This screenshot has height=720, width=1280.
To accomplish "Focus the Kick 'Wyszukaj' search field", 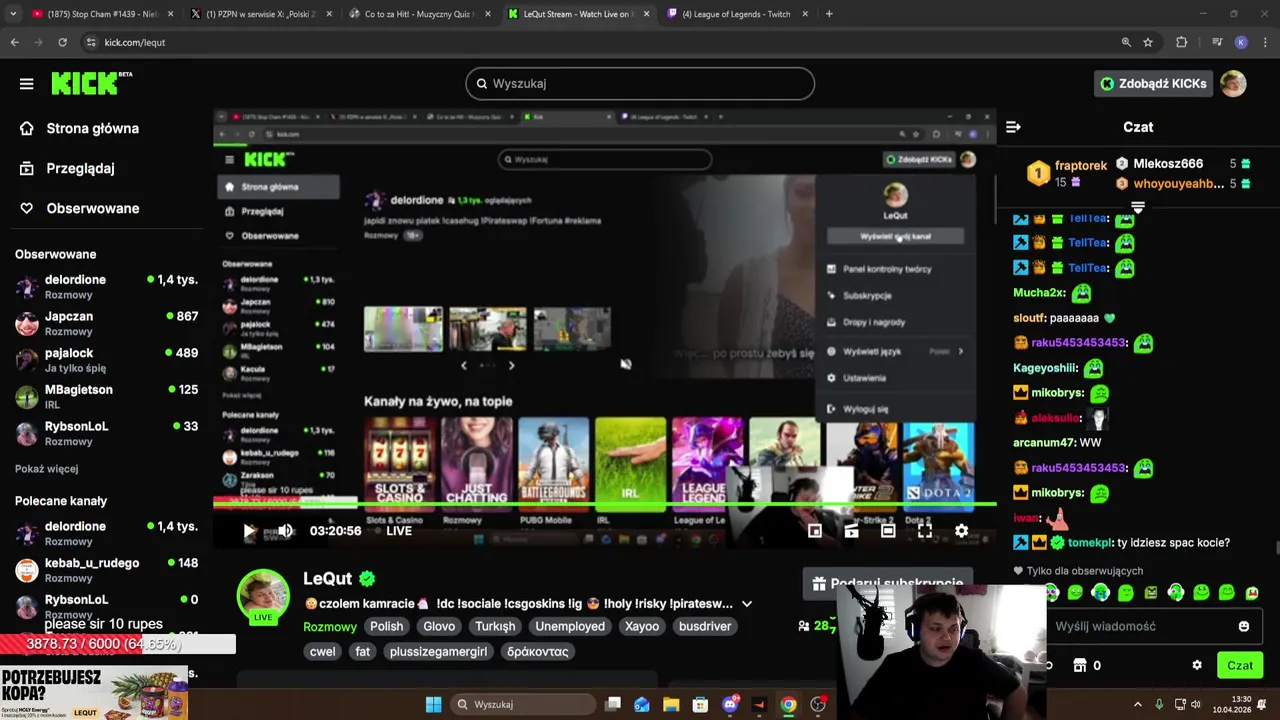I will coord(640,84).
